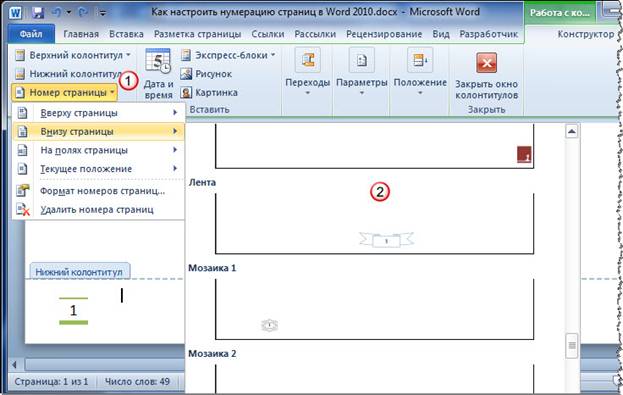Click the Работа с колонтитулами contextual header
This screenshot has width=623, height=395.
point(560,13)
